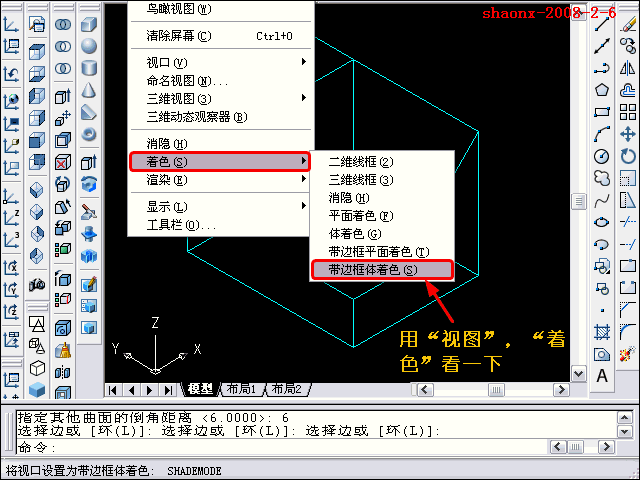
Task: Select the Clean broom solid-editing tool
Action: (63, 350)
